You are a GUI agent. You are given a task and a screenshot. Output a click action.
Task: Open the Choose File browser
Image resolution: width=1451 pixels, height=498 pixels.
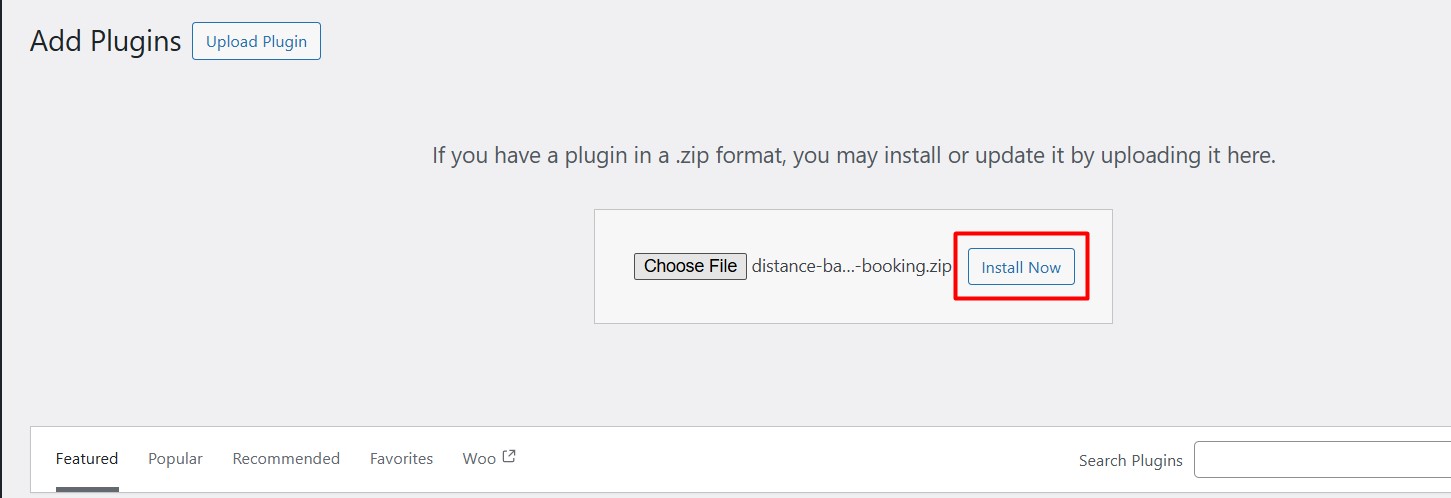pos(690,266)
